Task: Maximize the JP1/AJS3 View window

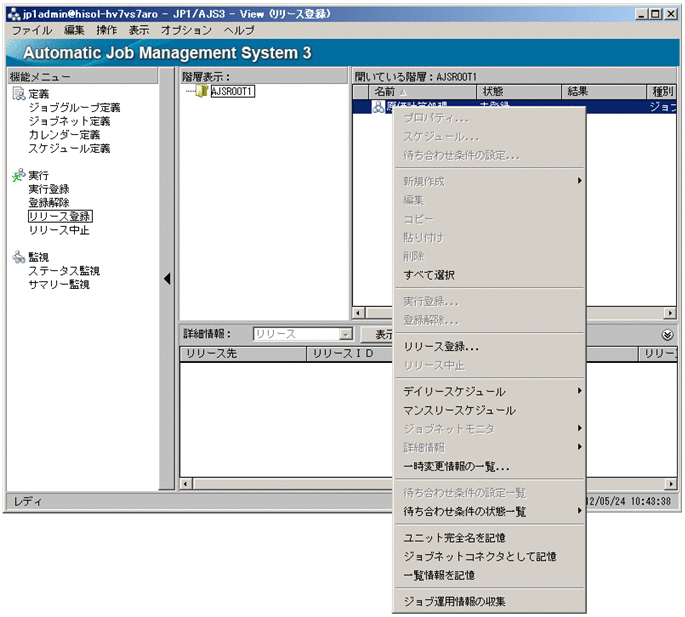Action: point(655,14)
